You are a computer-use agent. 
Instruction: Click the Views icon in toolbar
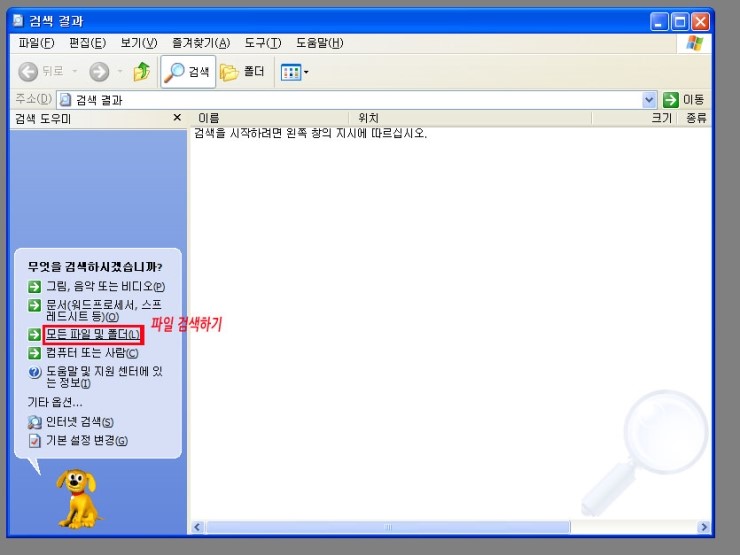click(x=290, y=72)
